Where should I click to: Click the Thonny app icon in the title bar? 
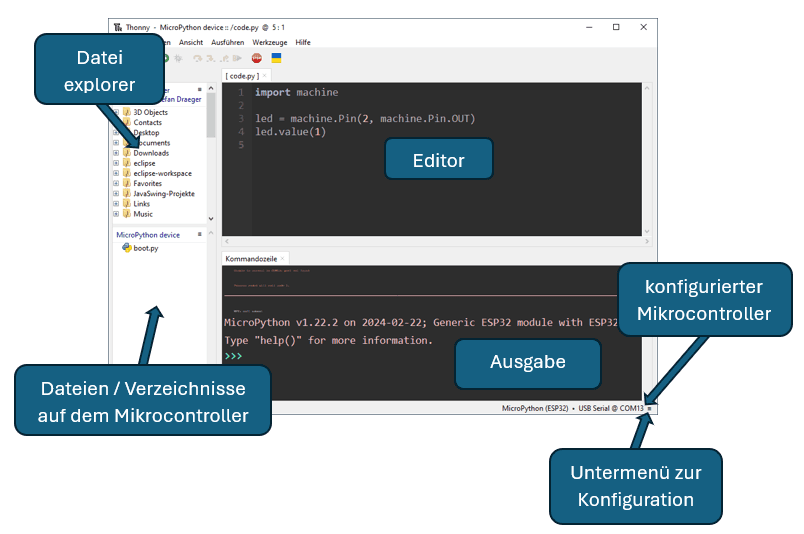coord(117,27)
